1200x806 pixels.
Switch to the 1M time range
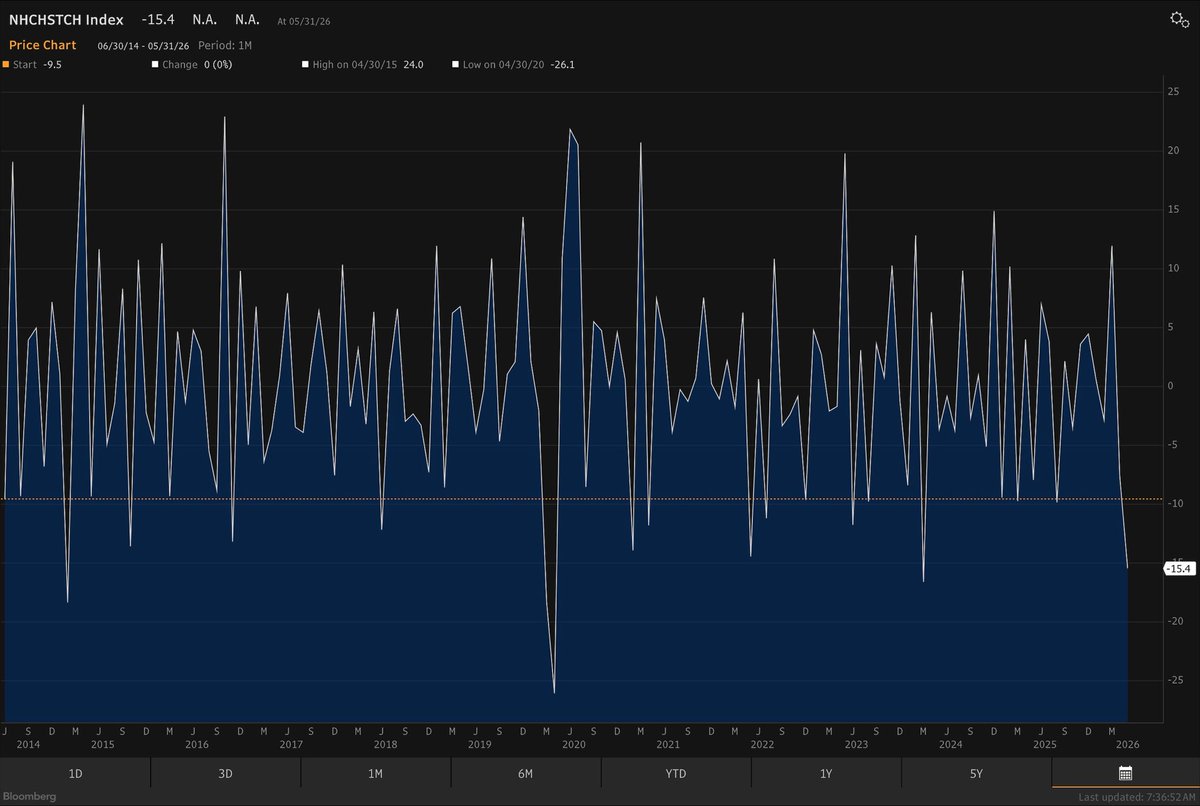click(x=375, y=773)
